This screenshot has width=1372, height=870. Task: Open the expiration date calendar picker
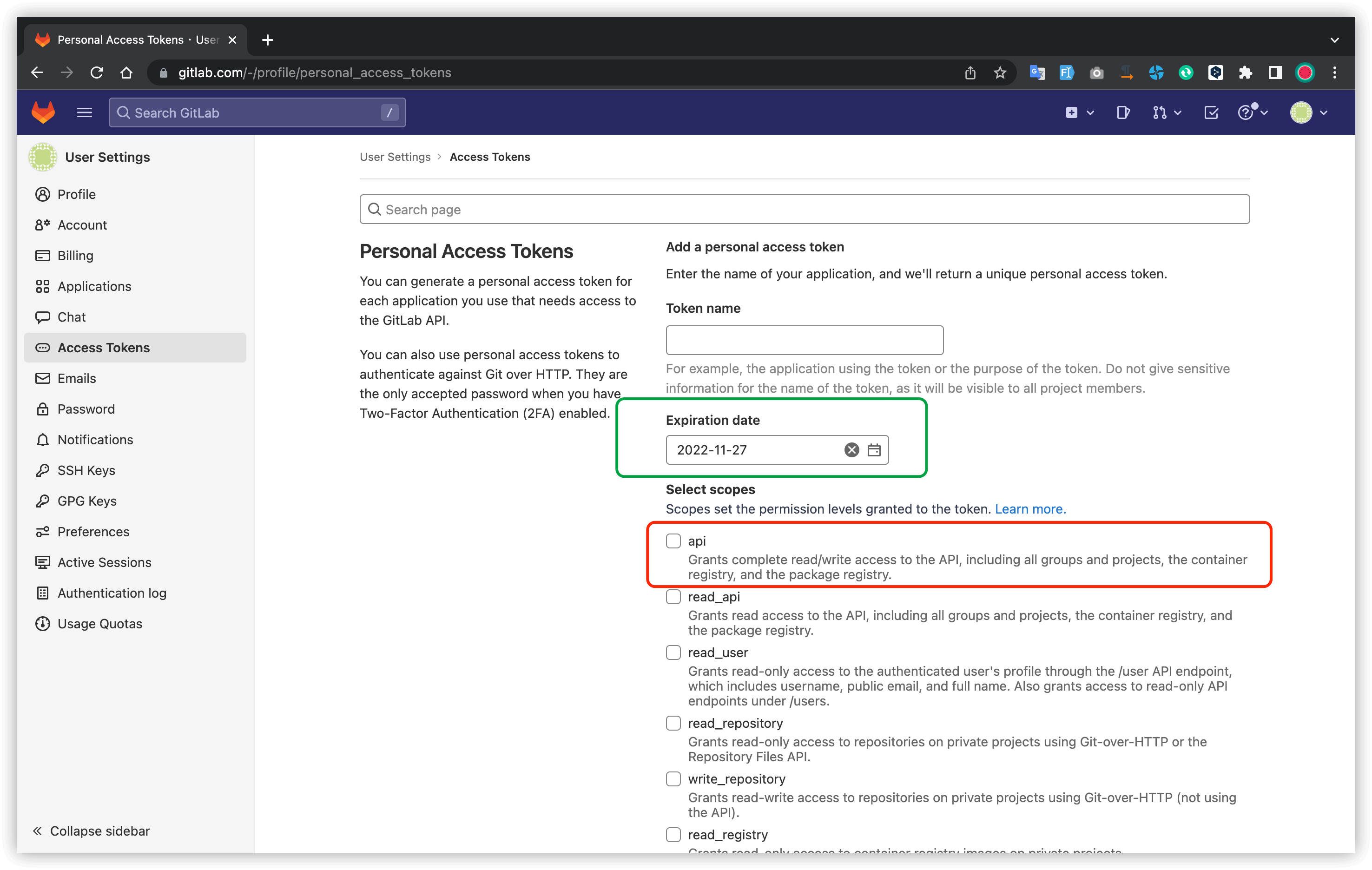click(874, 449)
